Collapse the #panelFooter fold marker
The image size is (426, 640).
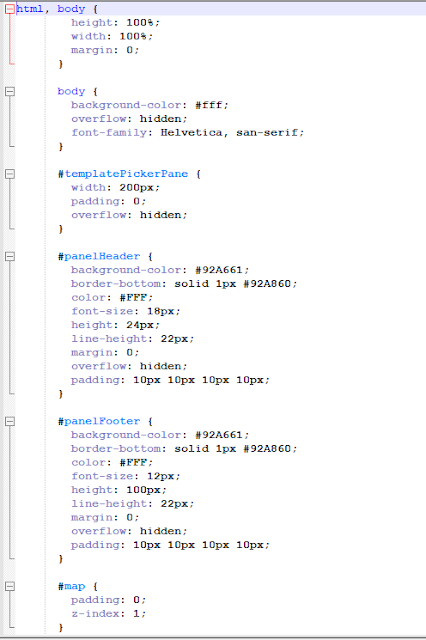click(x=10, y=421)
